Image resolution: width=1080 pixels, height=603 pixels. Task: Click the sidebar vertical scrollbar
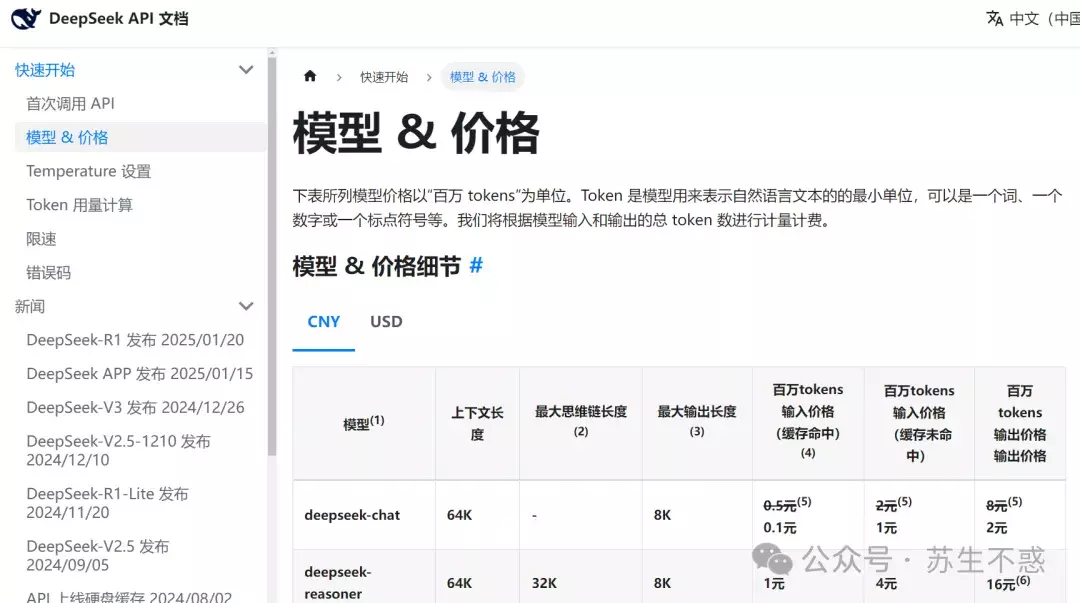272,255
